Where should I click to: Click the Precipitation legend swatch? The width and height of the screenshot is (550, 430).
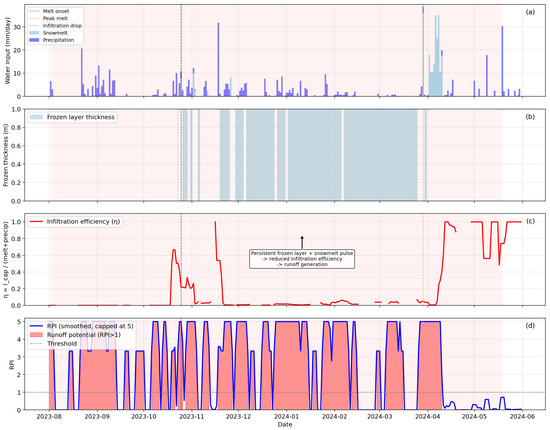pyautogui.click(x=34, y=40)
